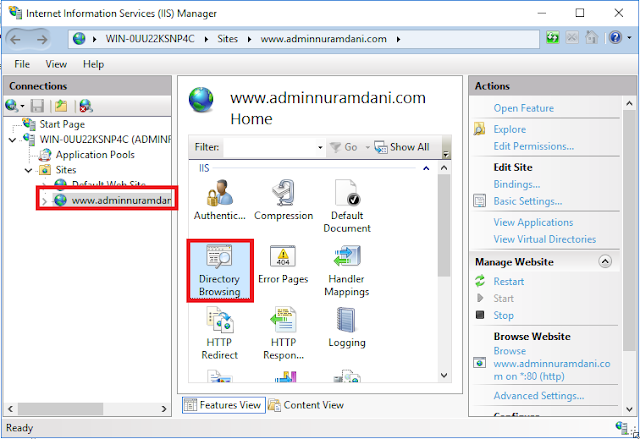Collapse the IIS features group
Viewport: 640px width, 439px height.
pyautogui.click(x=426, y=168)
